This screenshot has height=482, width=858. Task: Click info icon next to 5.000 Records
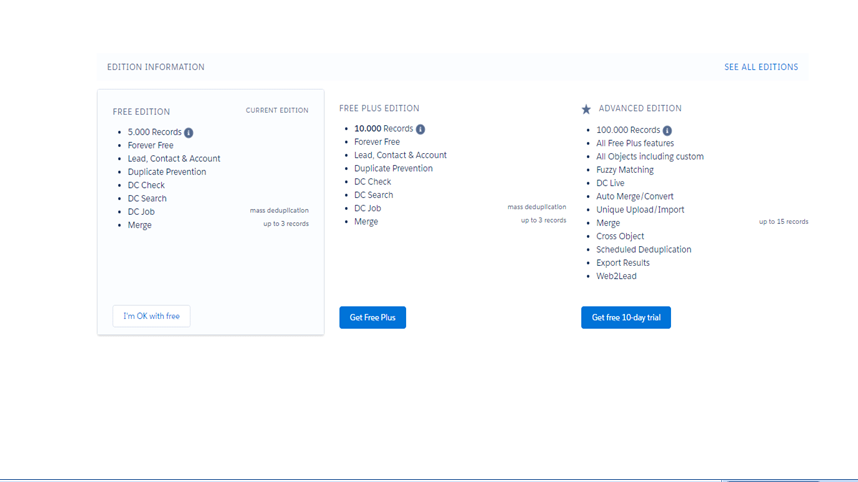click(x=188, y=132)
